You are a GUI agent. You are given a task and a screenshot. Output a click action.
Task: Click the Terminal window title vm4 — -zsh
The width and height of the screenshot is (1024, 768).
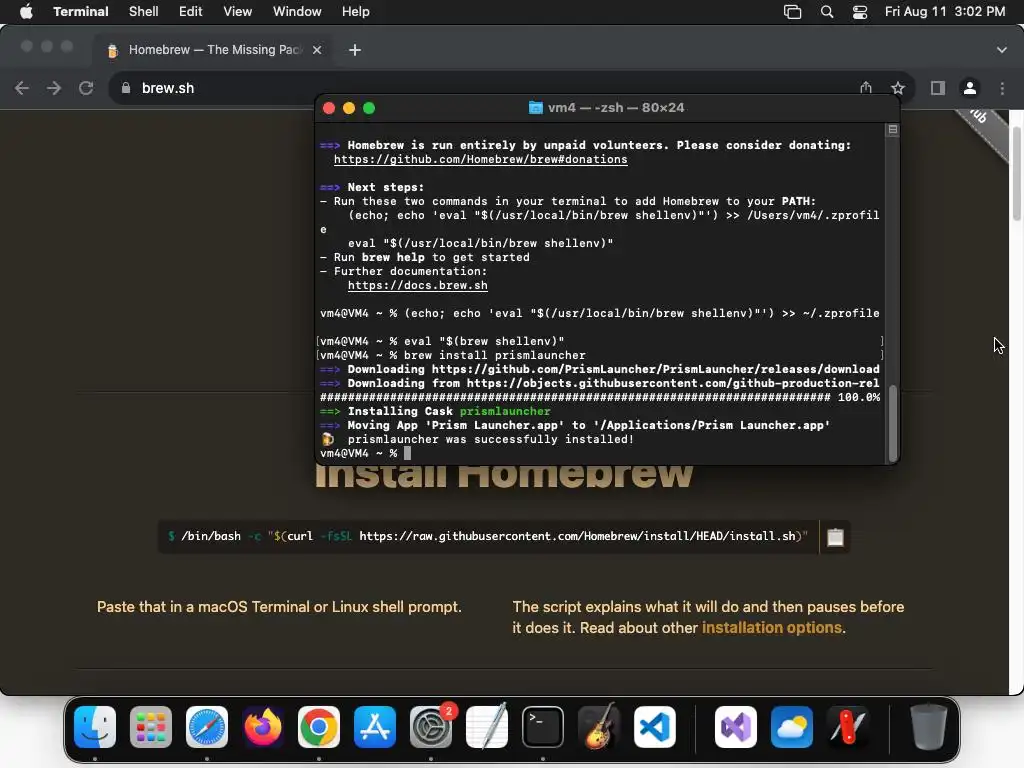tap(607, 108)
